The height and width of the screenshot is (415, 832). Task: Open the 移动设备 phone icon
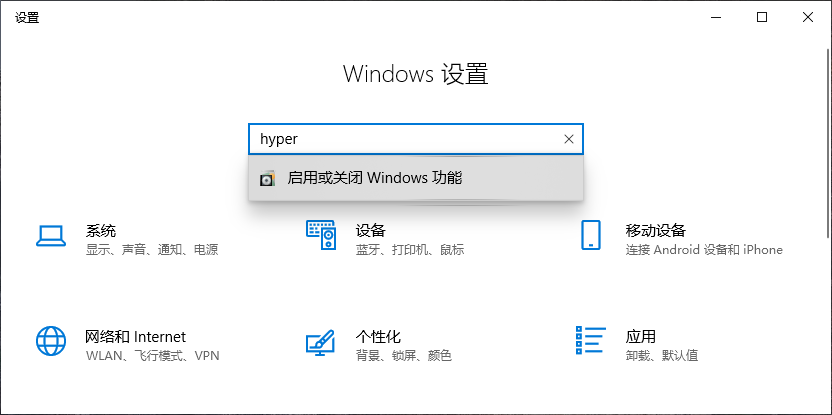pos(591,235)
